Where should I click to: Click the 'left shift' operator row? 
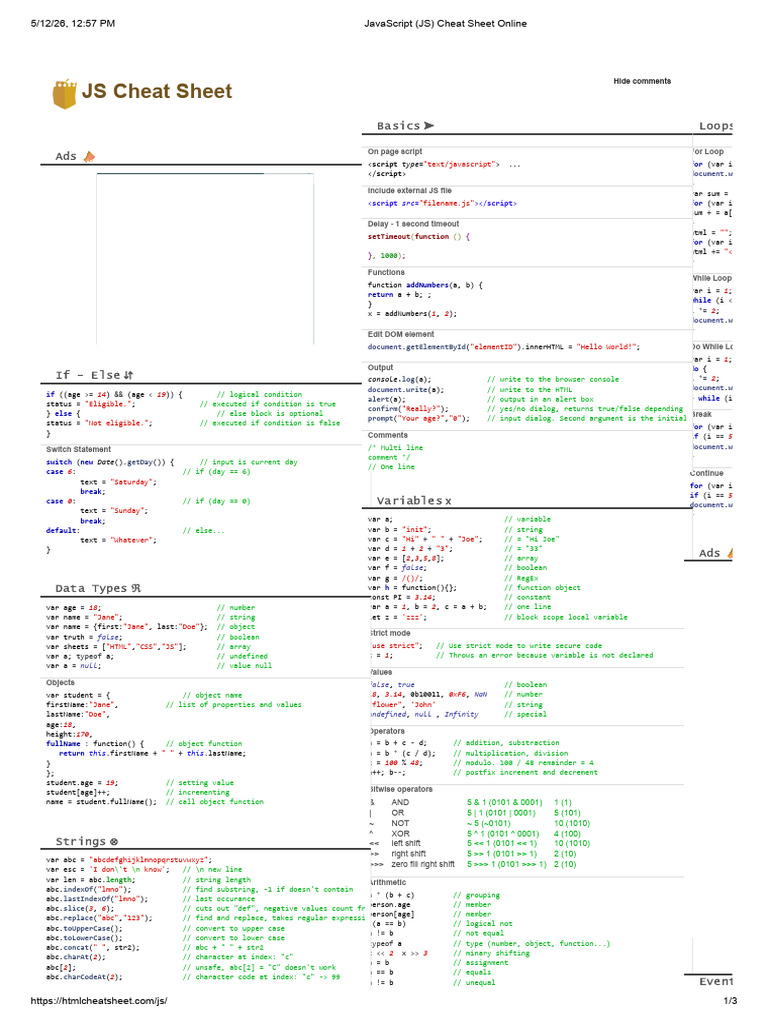pyautogui.click(x=480, y=843)
